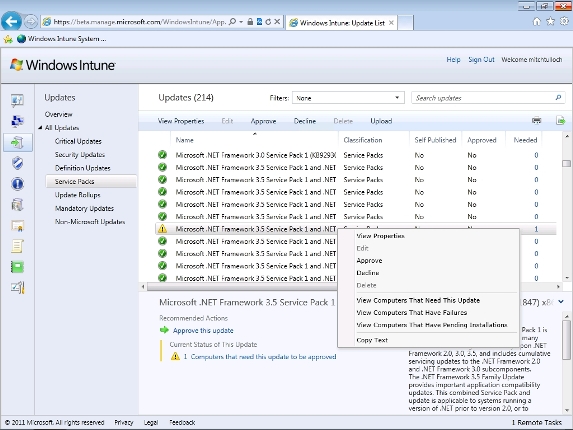Image resolution: width=573 pixels, height=430 pixels.
Task: Click the Sign Out link
Action: 481,60
